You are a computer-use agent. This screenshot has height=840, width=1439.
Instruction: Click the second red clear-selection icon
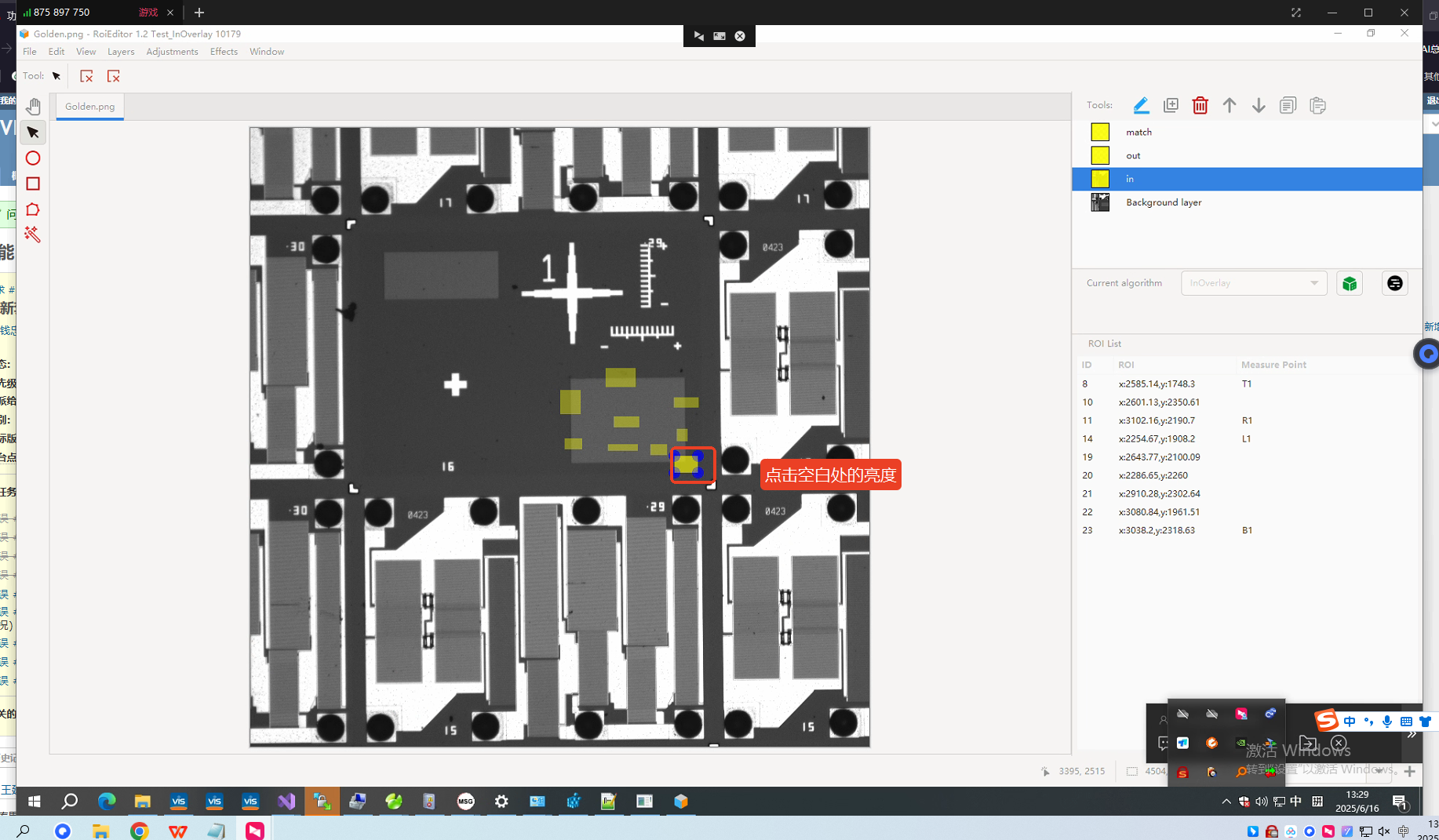114,76
